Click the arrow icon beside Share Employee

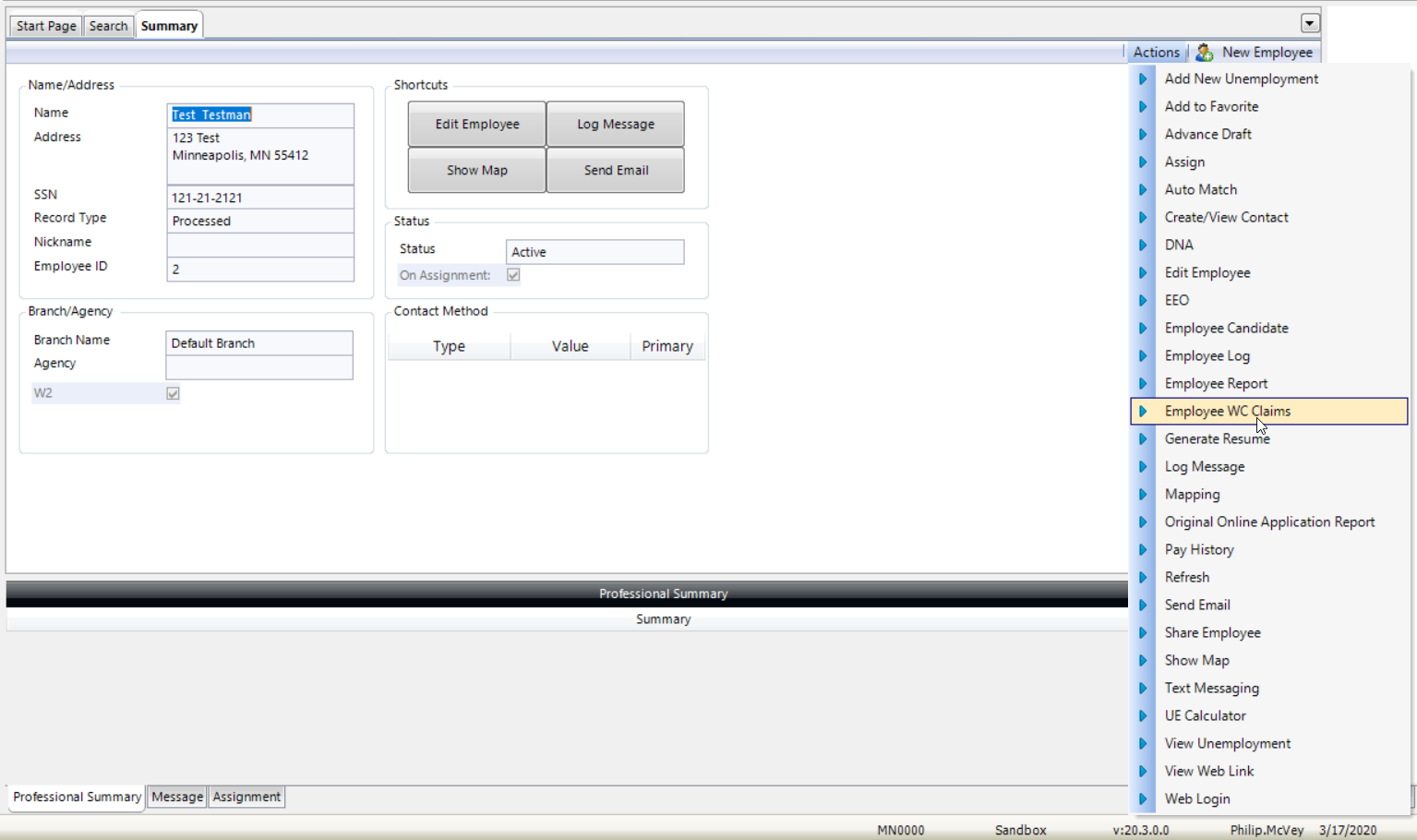(x=1143, y=633)
